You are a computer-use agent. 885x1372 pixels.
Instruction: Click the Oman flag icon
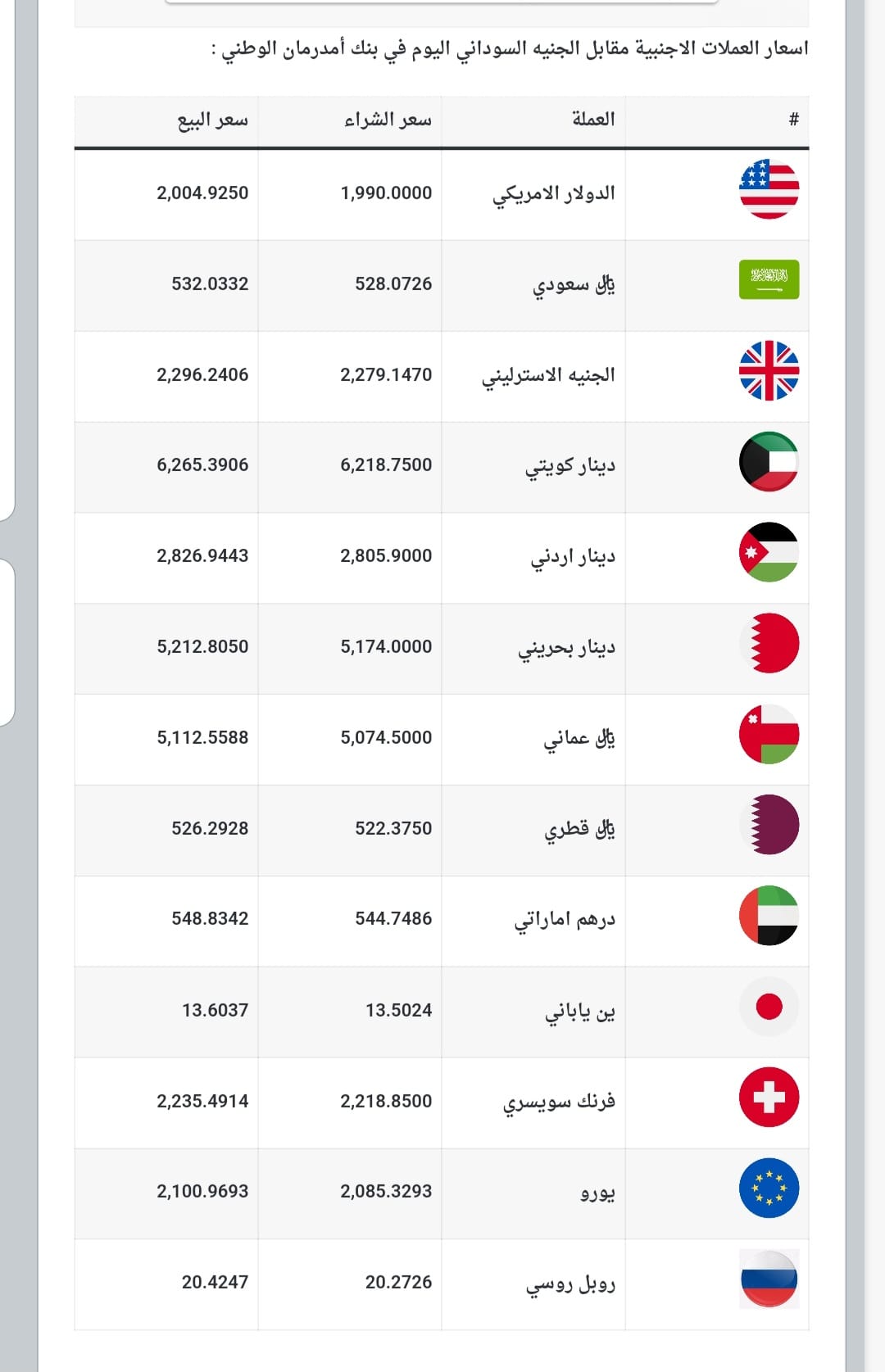pyautogui.click(x=769, y=734)
